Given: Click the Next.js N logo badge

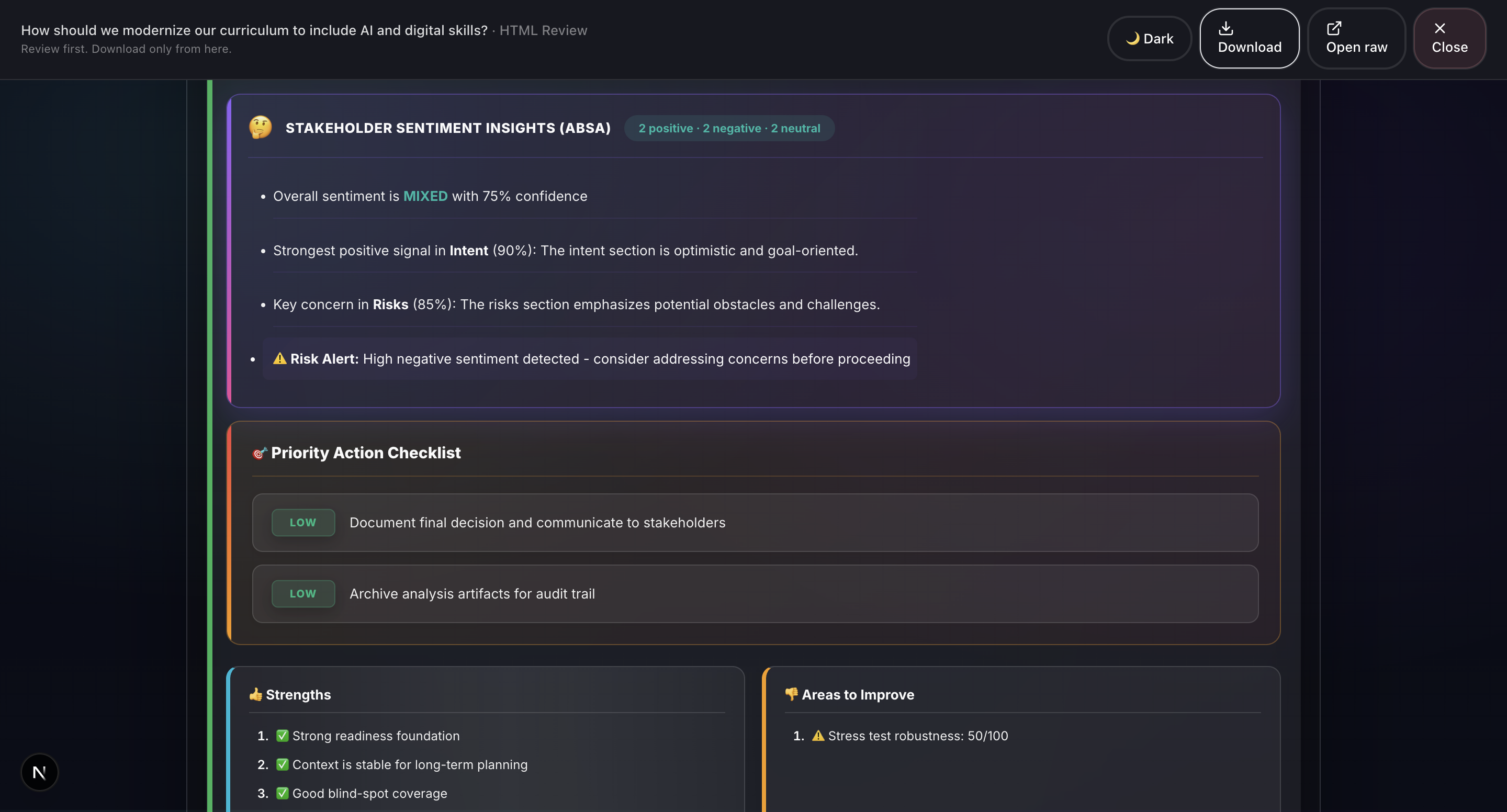Looking at the screenshot, I should point(39,772).
